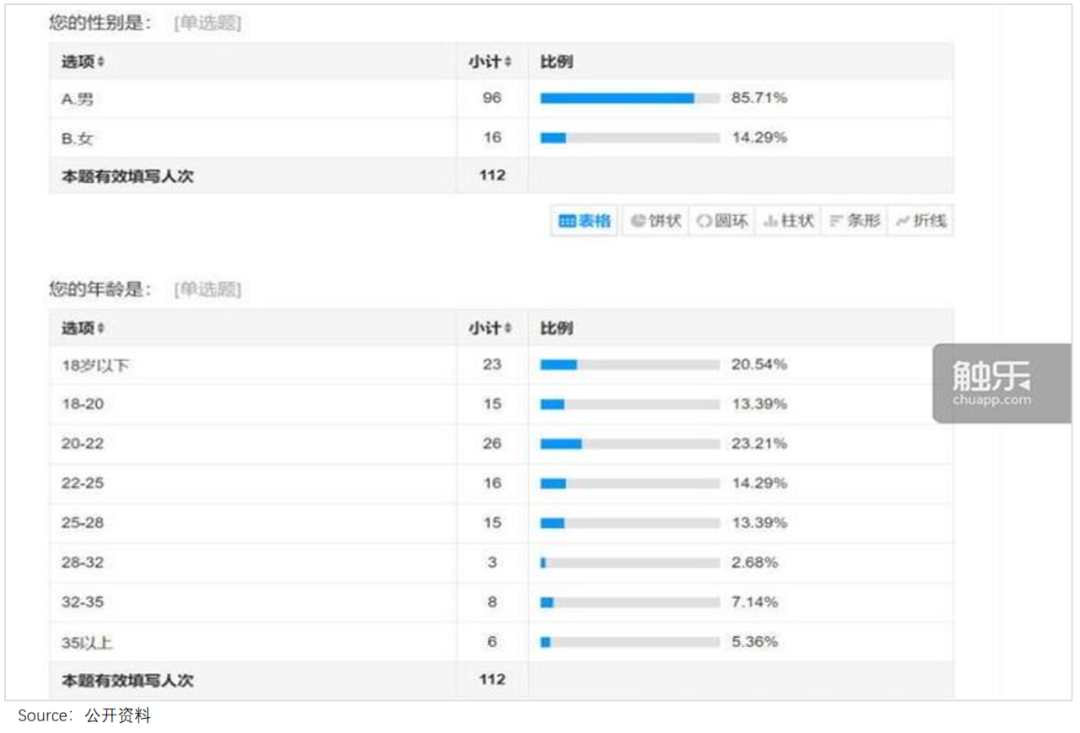This screenshot has height=733, width=1080.
Task: Sort gender table by 选项 column
Action: (x=83, y=62)
